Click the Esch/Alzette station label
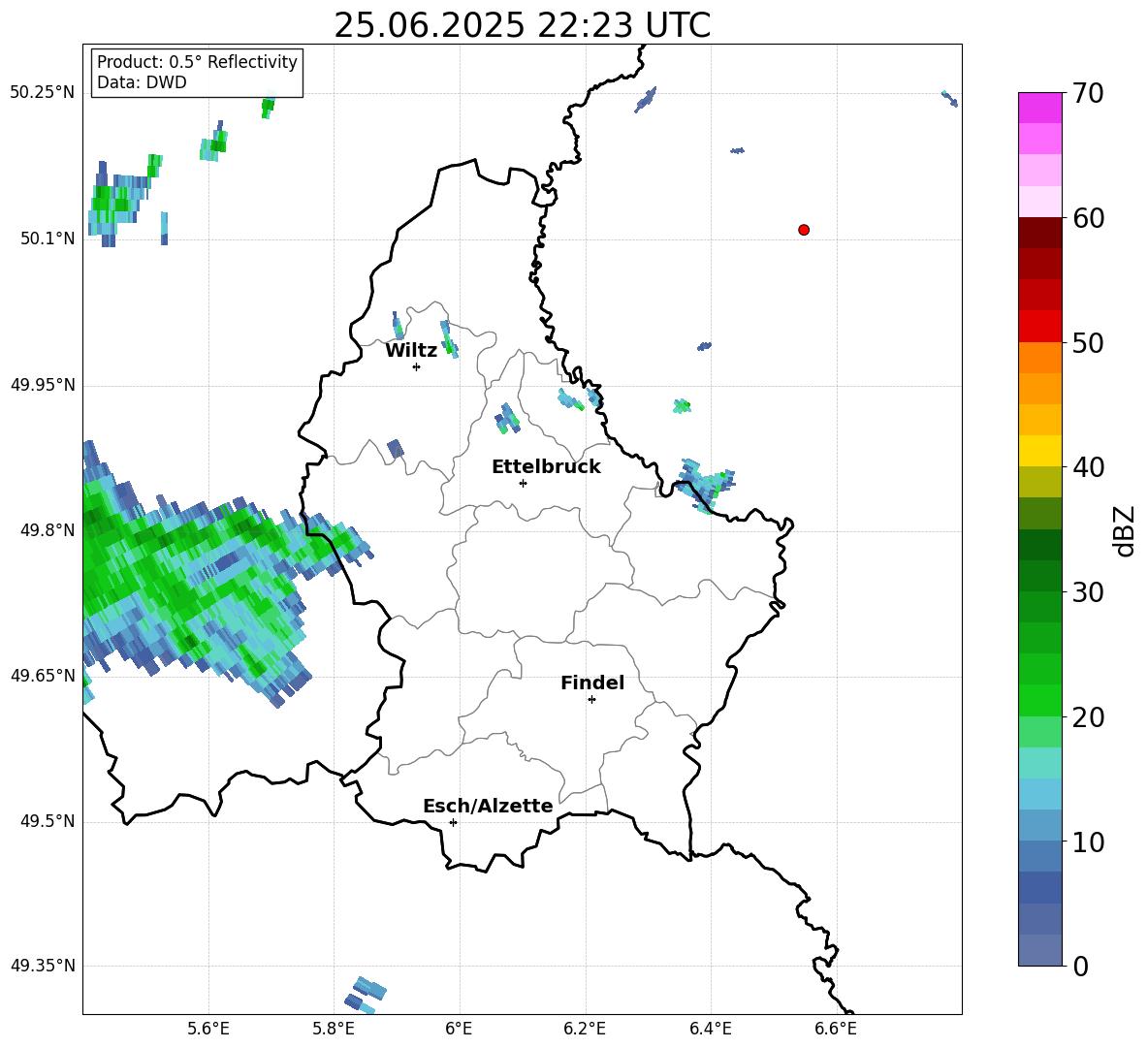This screenshot has width=1148, height=1048. 488,806
